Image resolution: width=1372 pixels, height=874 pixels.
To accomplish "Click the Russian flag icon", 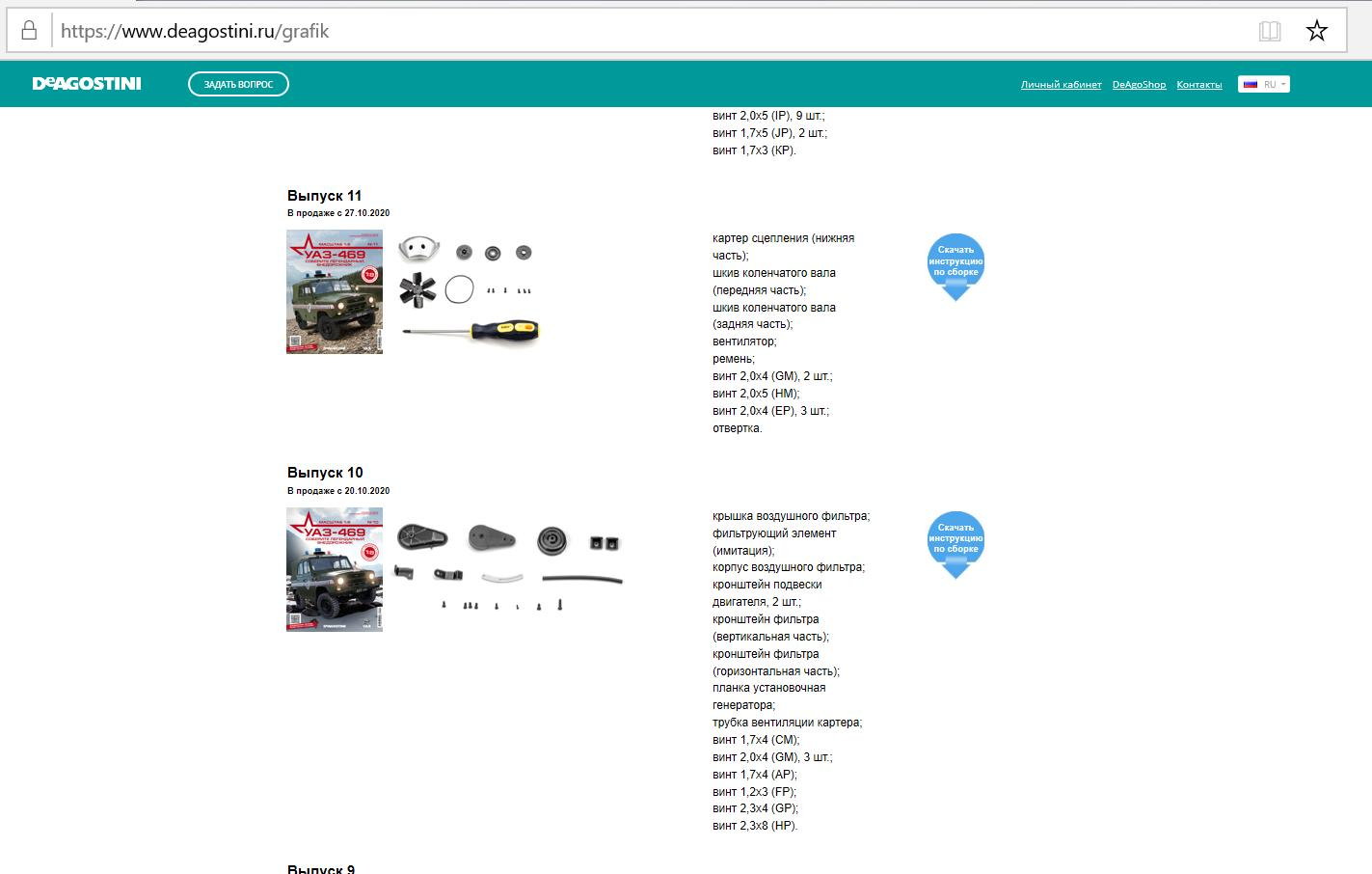I will pyautogui.click(x=1251, y=84).
